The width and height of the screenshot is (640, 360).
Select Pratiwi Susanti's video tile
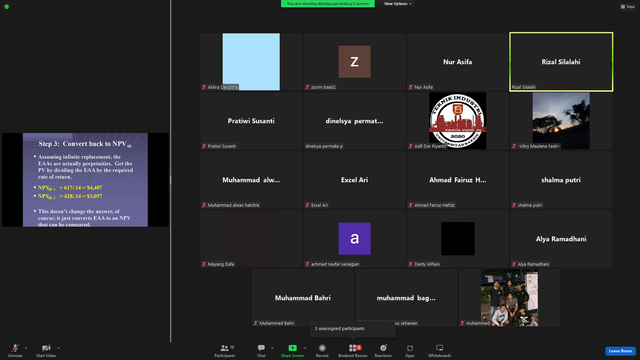coord(251,121)
